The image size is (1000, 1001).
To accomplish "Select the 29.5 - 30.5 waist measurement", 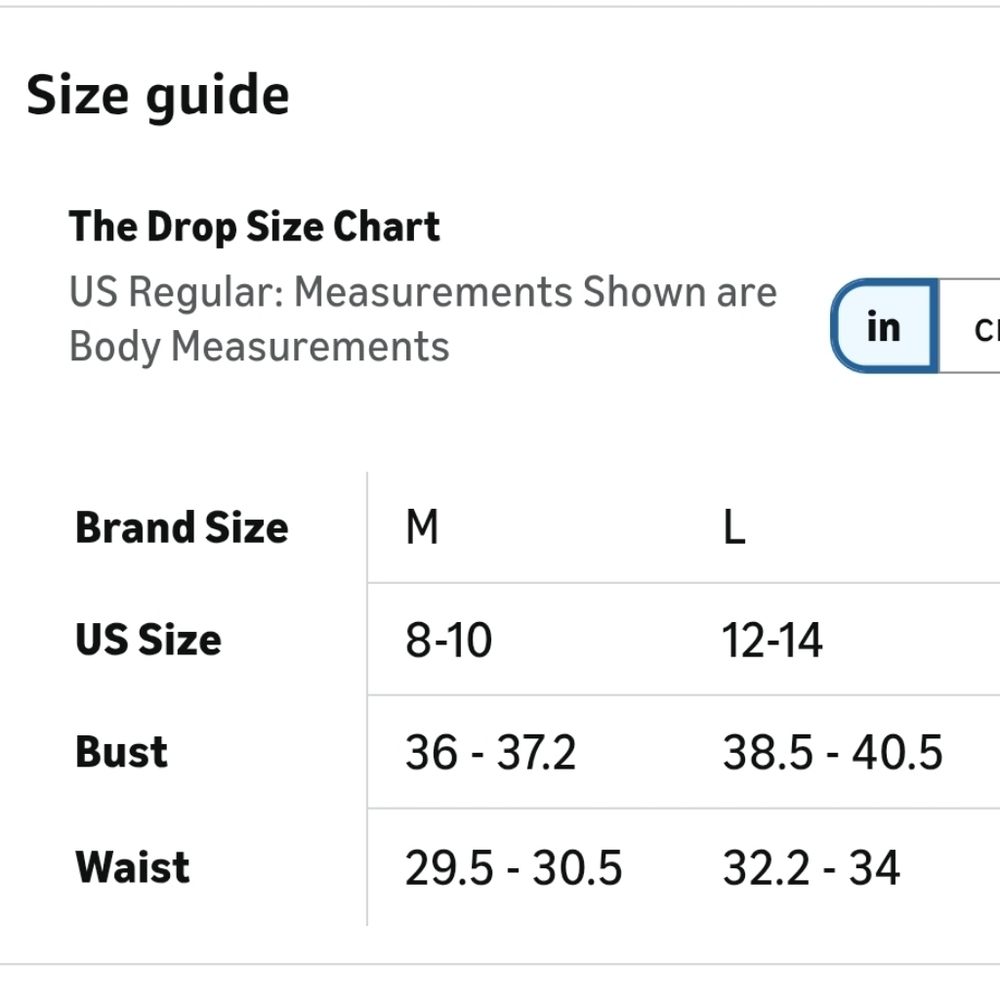I will click(x=513, y=868).
